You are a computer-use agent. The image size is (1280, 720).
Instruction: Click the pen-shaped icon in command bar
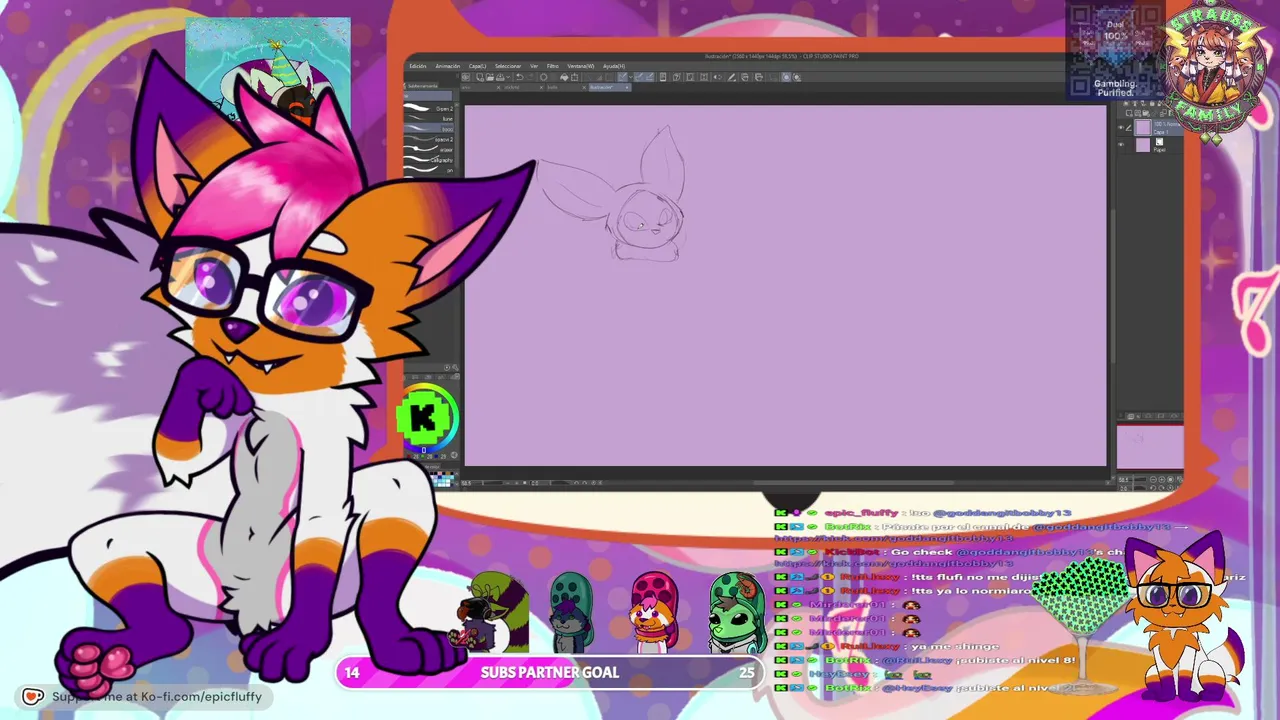(x=731, y=77)
